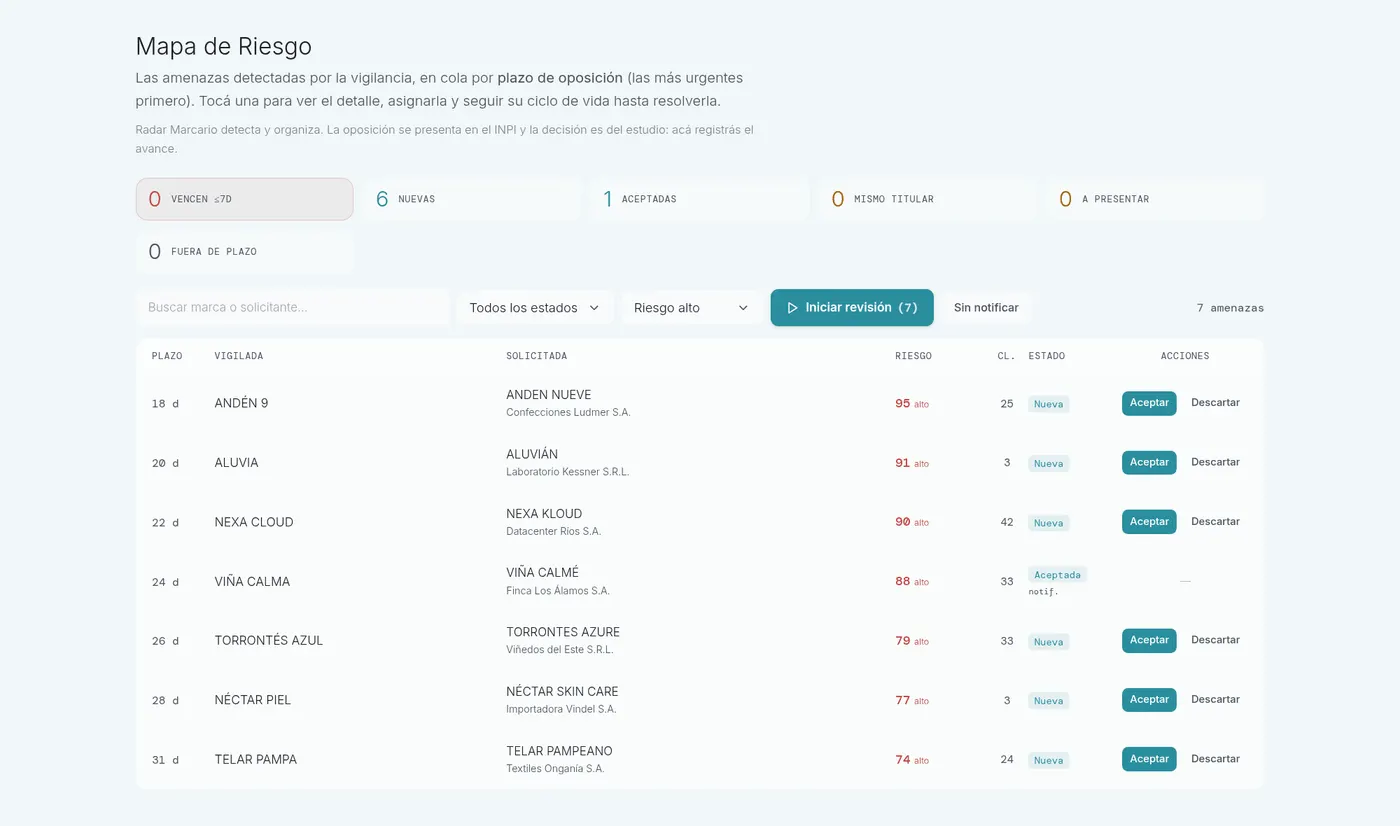The height and width of the screenshot is (826, 1400).
Task: Accept the NÉCTAR PIEL threat
Action: coord(1149,700)
